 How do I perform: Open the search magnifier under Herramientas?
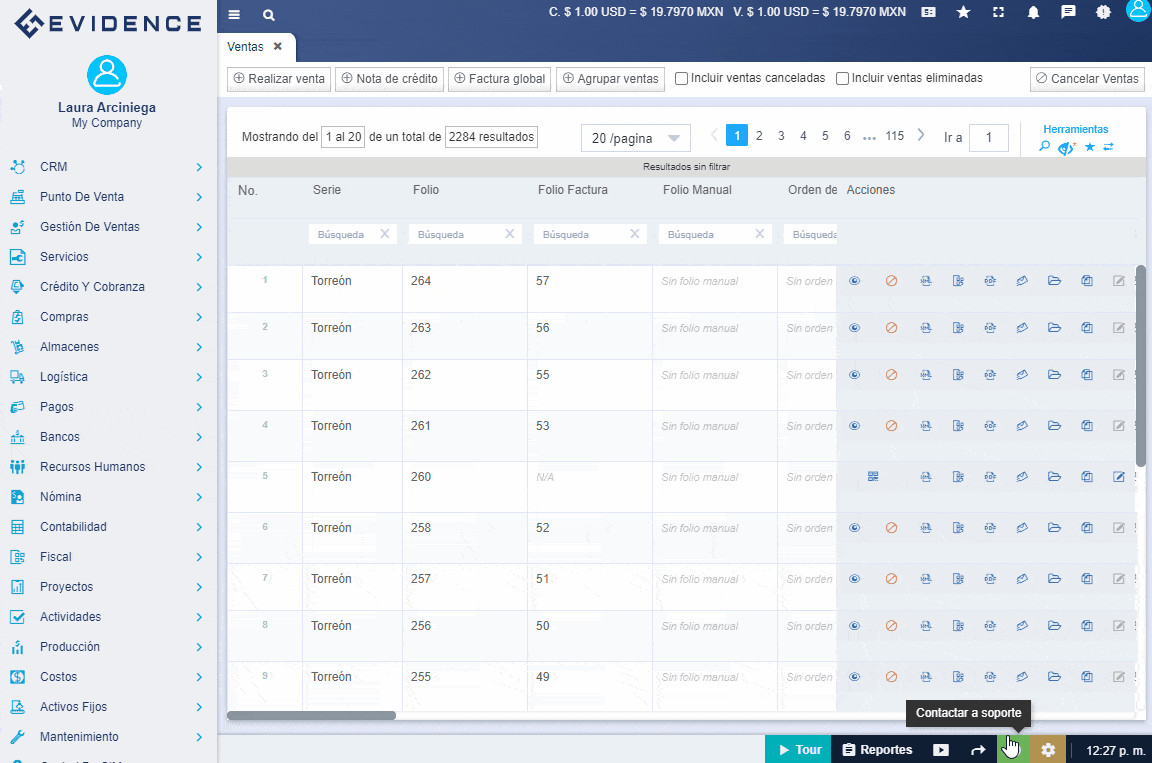(x=1043, y=146)
